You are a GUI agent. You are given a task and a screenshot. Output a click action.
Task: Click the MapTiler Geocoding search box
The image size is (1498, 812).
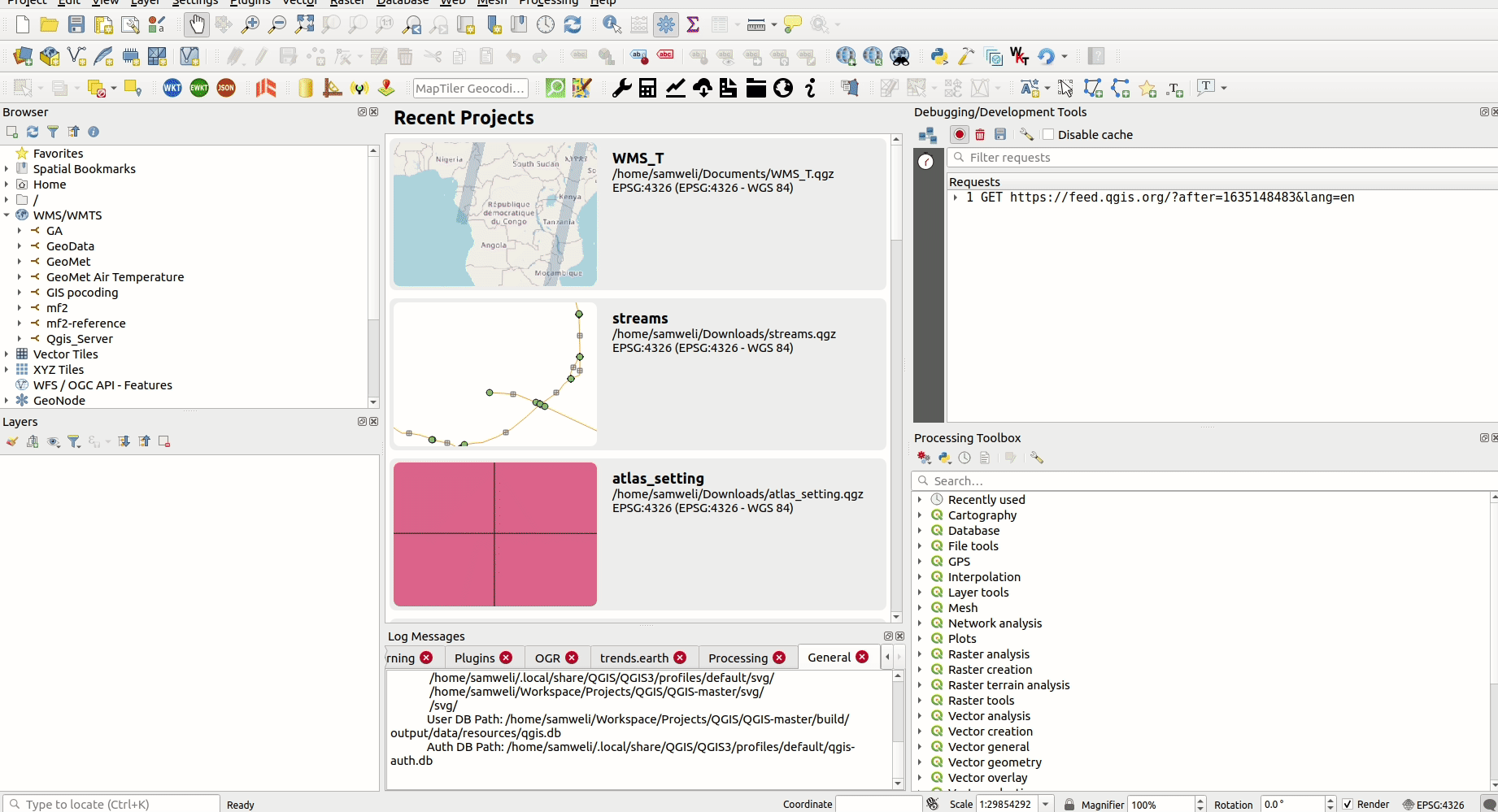tap(470, 88)
